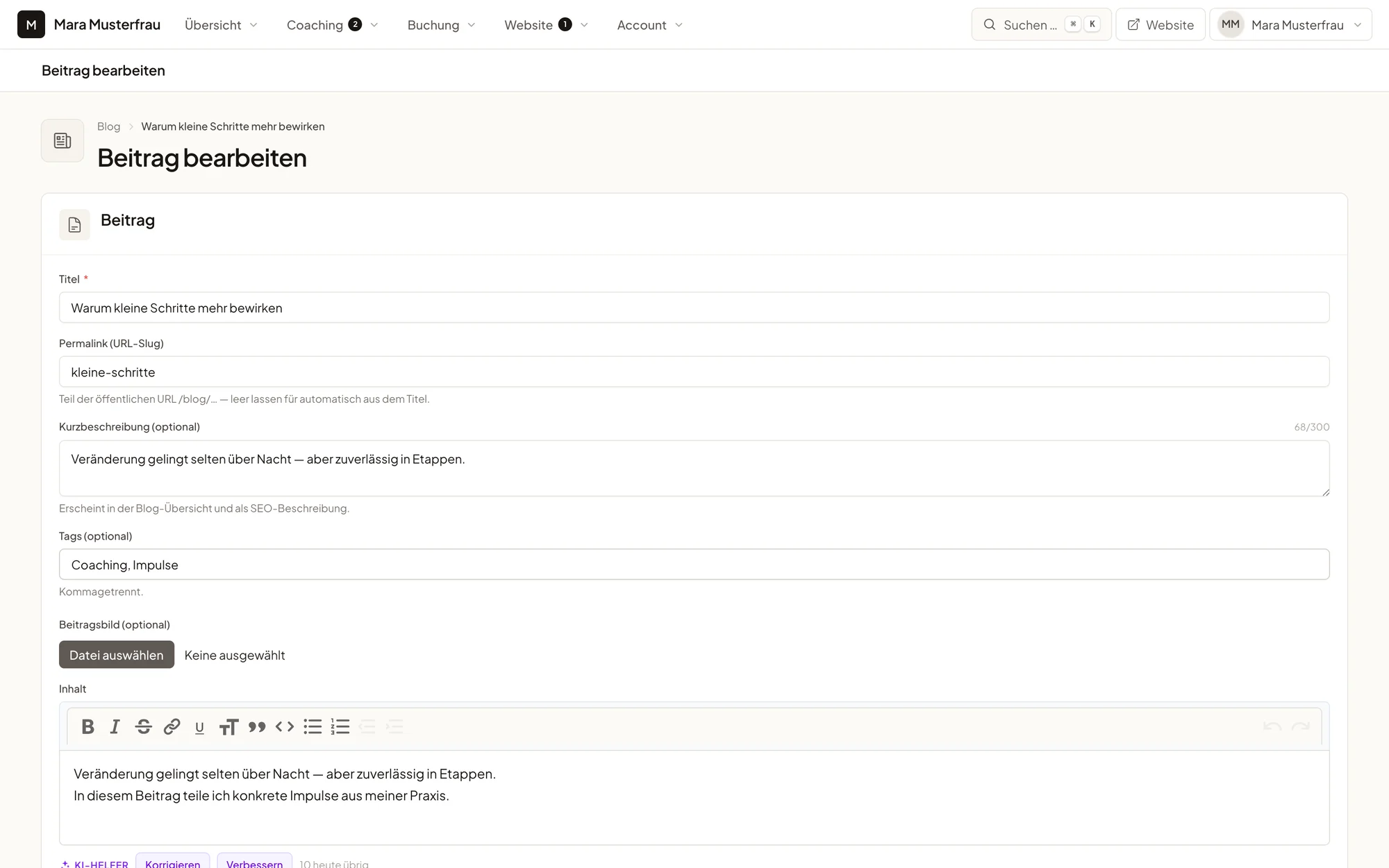Open the Suchen search box
Screen dimensions: 1389x868
(x=1041, y=25)
